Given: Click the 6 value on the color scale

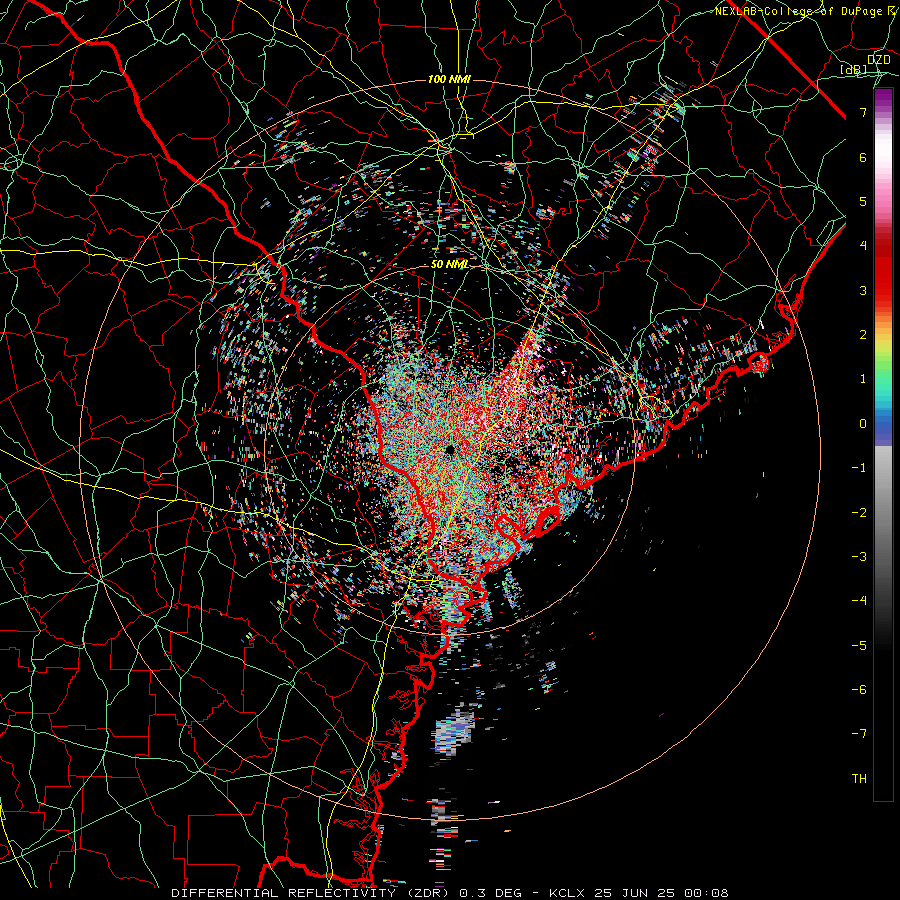Looking at the screenshot, I should tap(863, 157).
